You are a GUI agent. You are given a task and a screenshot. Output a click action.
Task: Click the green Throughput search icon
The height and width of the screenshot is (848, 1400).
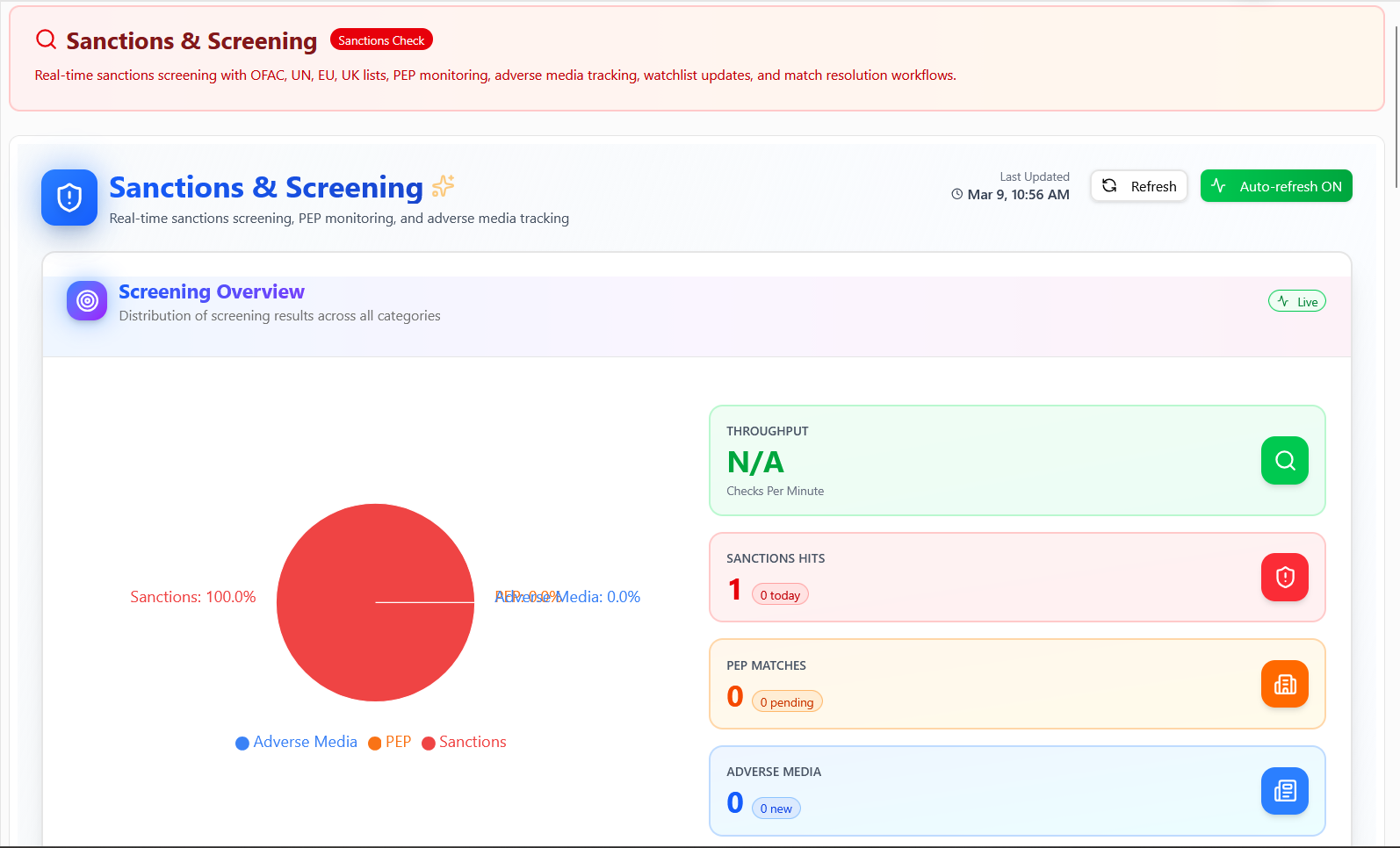tap(1284, 461)
